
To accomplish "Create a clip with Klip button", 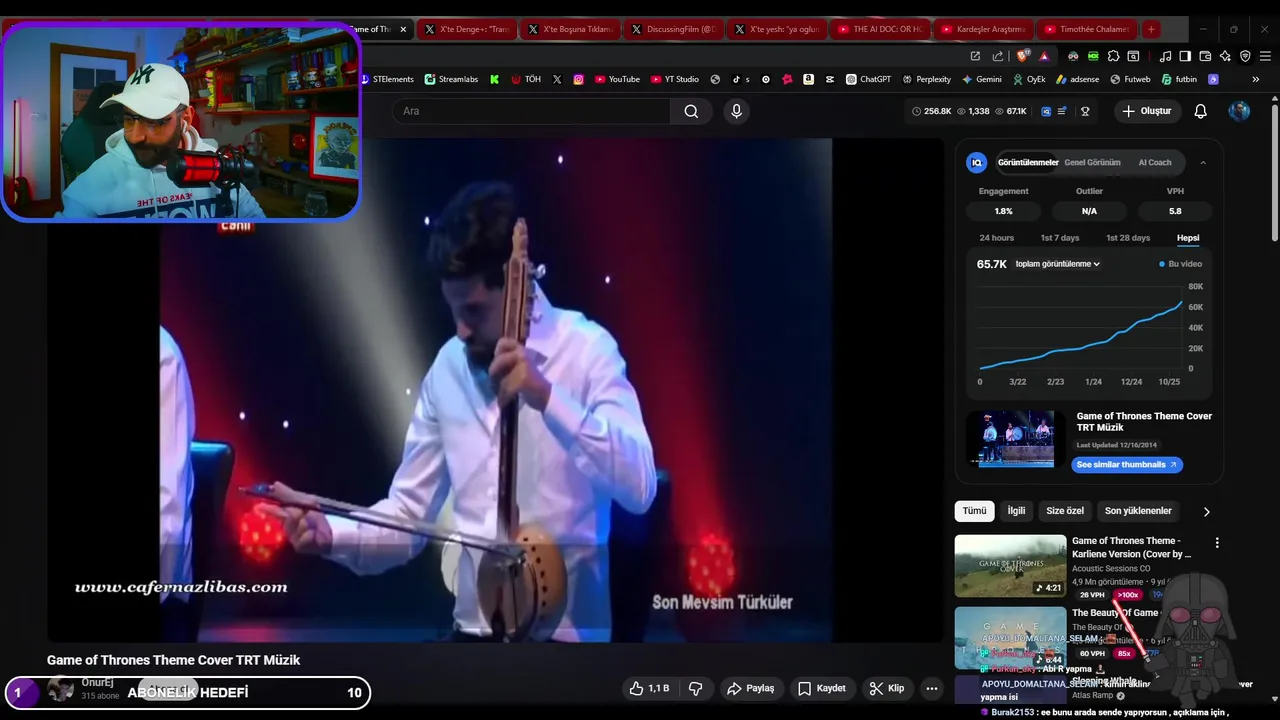I will (x=887, y=688).
